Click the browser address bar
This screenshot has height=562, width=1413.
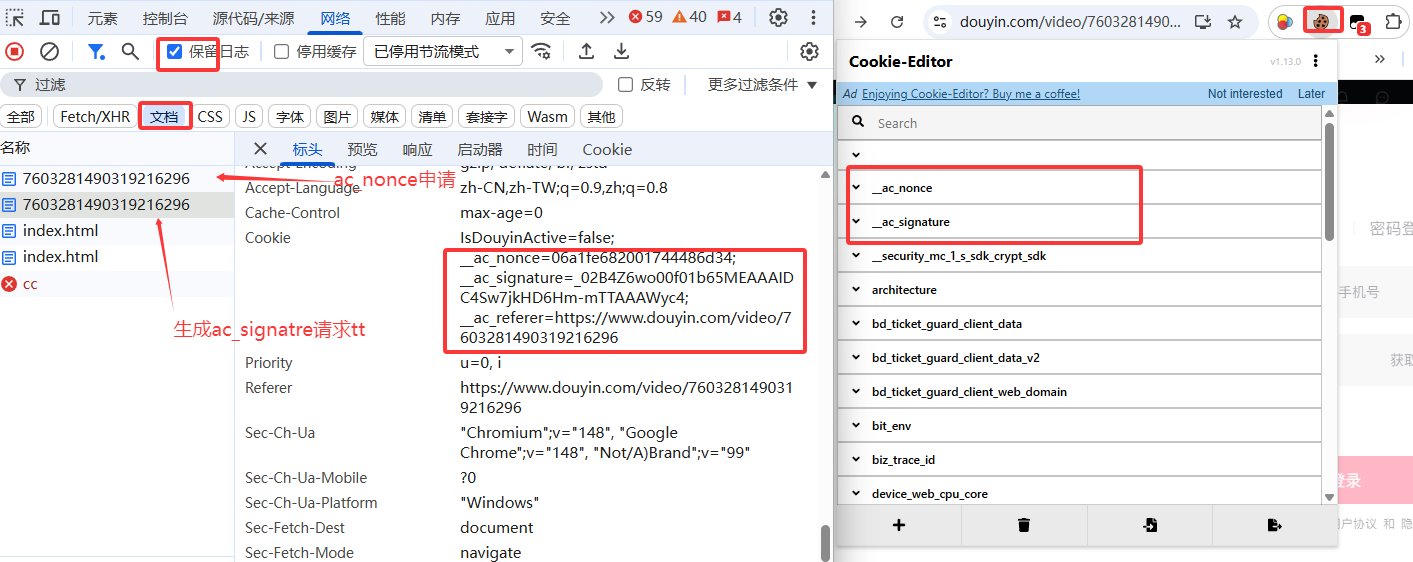(x=1070, y=22)
